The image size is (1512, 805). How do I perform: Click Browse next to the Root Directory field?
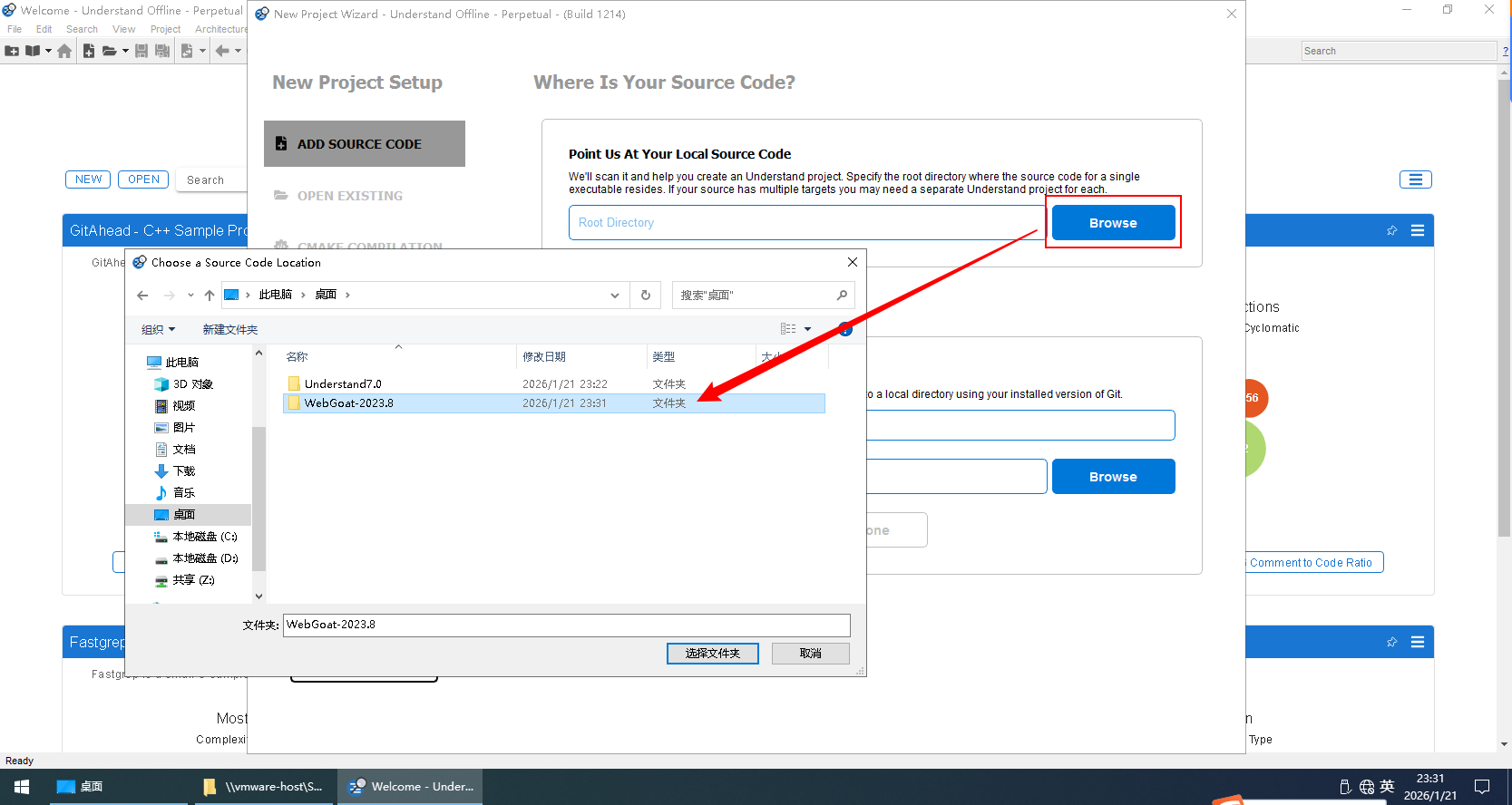[1113, 223]
